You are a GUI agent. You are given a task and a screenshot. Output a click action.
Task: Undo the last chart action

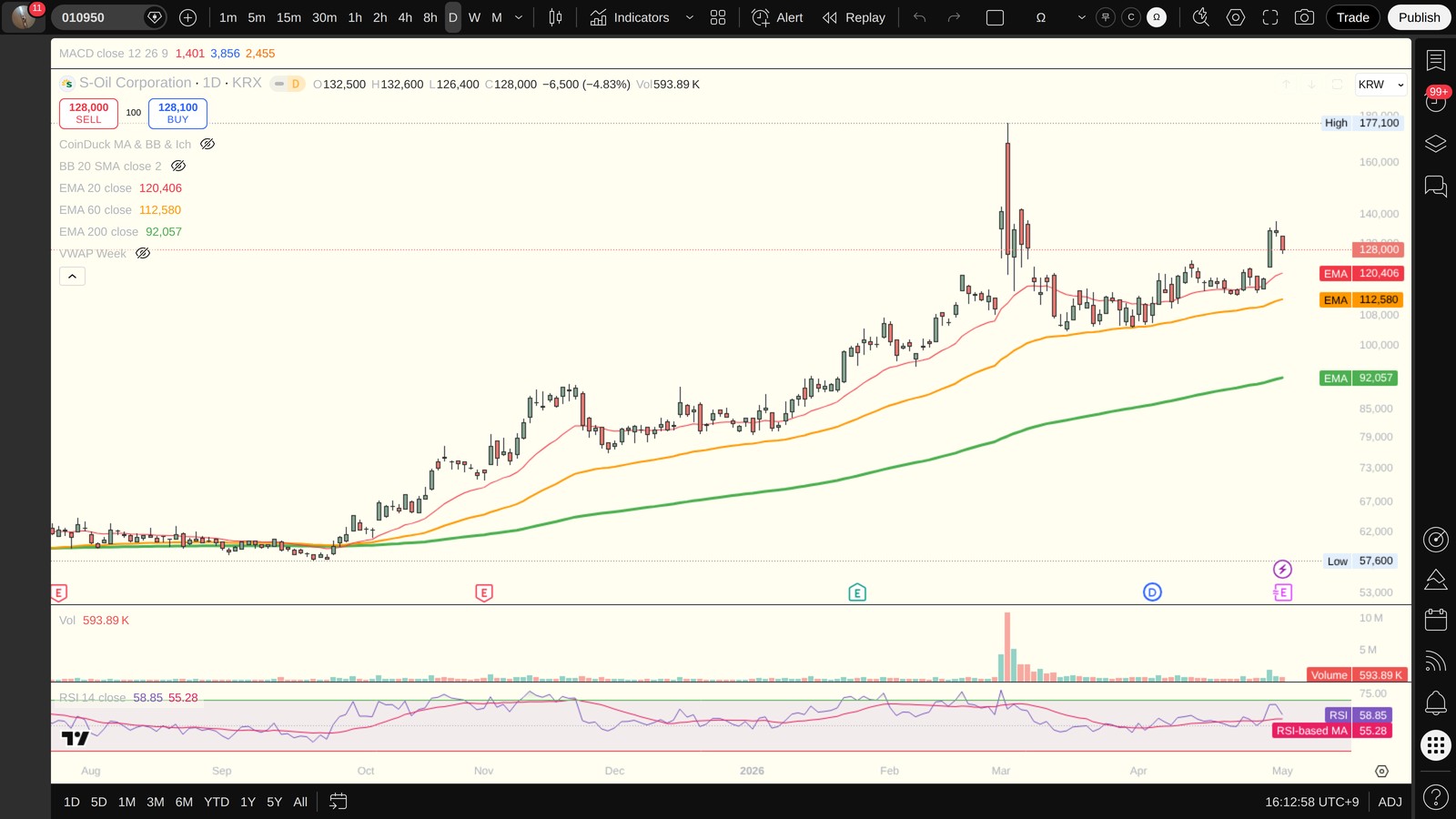tap(919, 17)
